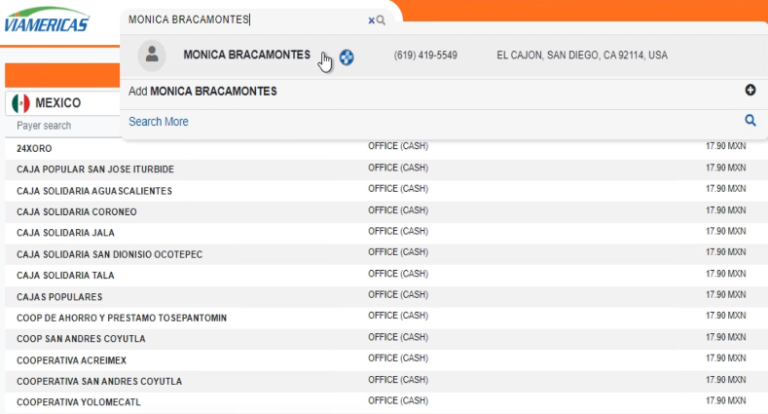Select payer COOP DE AHORRO Y PRESTAMO TOSEPANTOMIN
This screenshot has width=768, height=414.
(x=121, y=318)
